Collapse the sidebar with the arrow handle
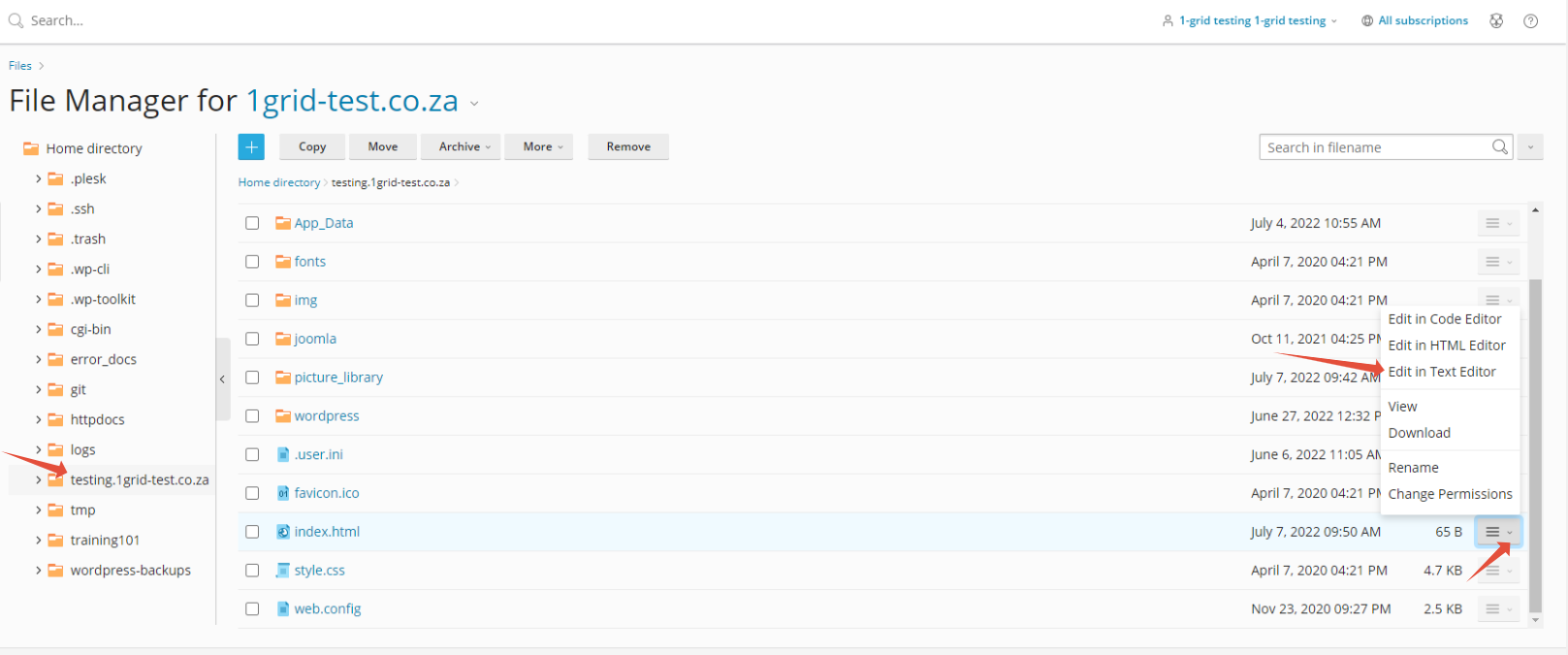The image size is (1568, 655). click(x=222, y=379)
